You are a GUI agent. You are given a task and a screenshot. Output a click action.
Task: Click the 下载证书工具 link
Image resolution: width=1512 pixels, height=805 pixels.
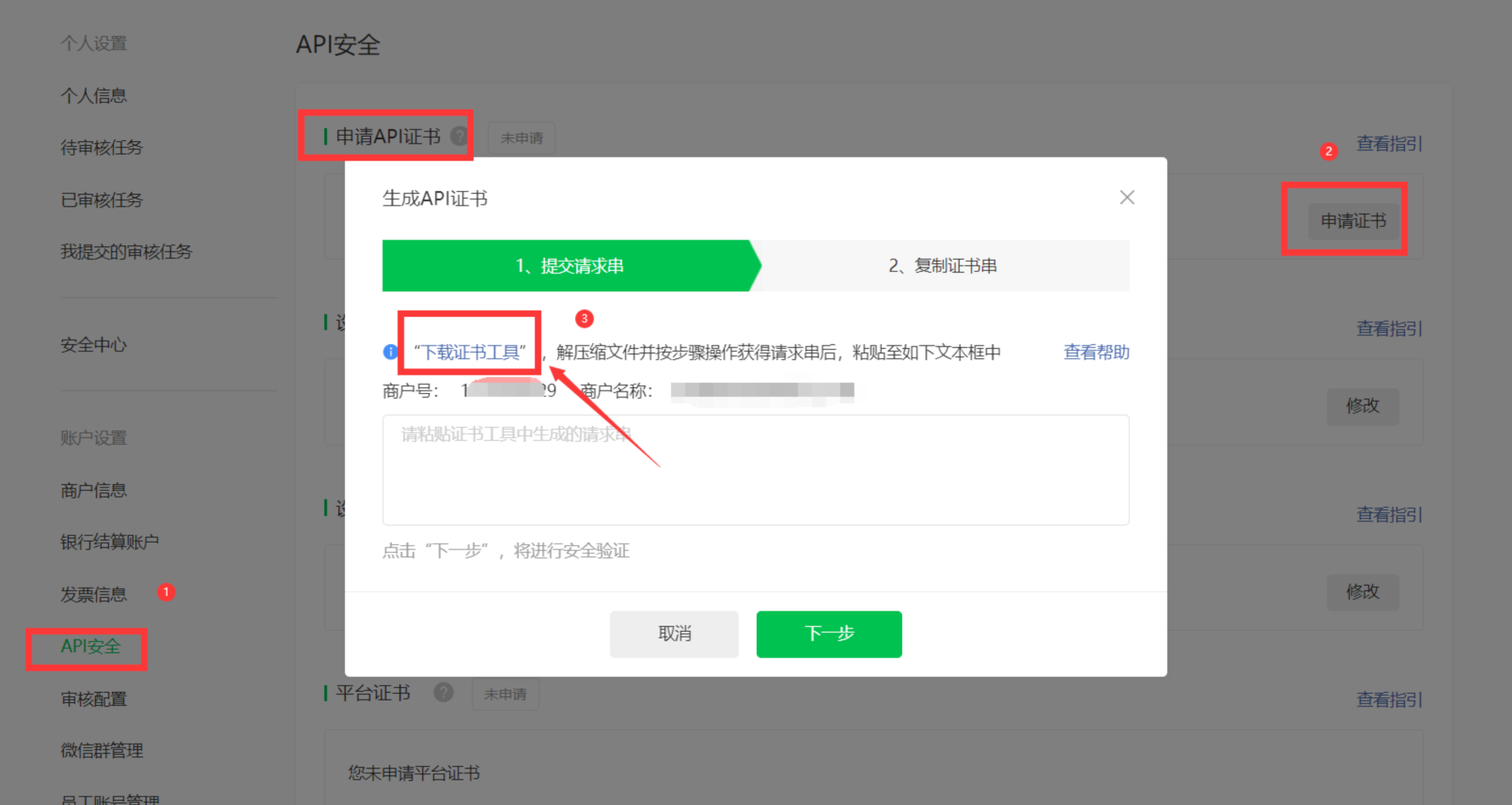tap(470, 352)
